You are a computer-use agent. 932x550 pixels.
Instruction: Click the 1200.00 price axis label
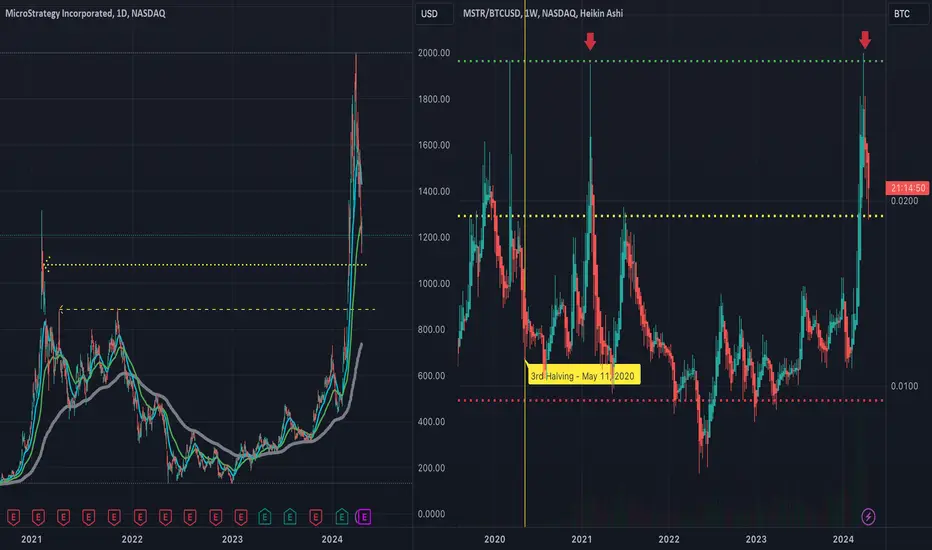(x=434, y=237)
